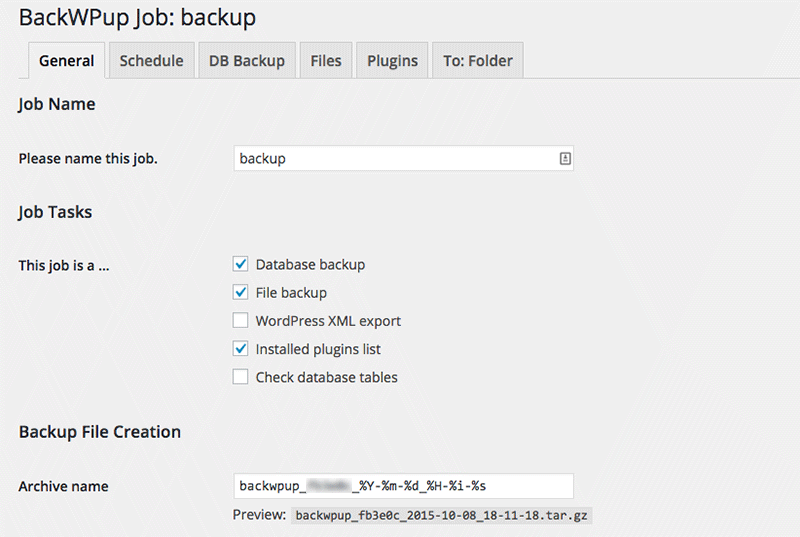
Task: Click into the job name text field
Action: (395, 158)
